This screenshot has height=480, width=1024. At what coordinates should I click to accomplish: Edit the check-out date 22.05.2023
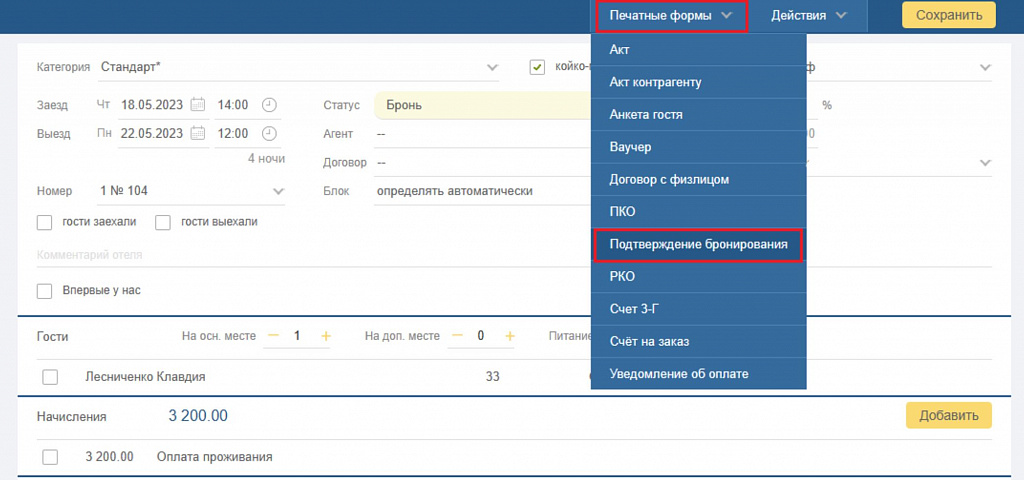pos(152,133)
